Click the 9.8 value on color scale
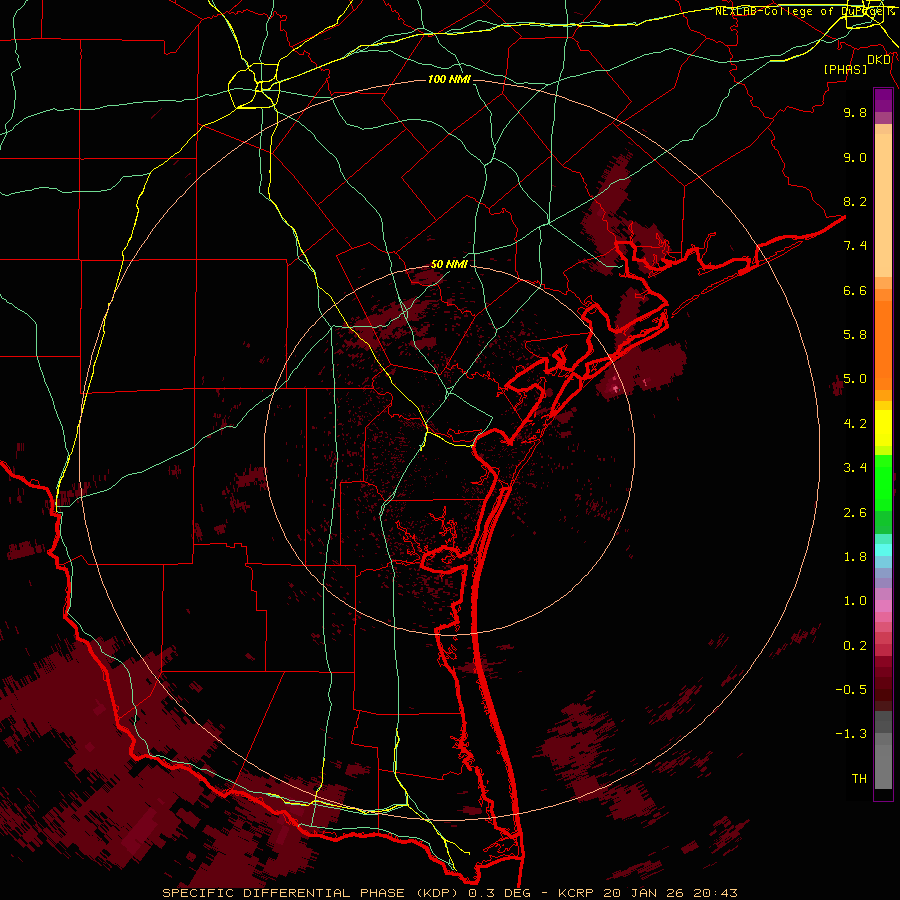900x900 pixels. (855, 112)
